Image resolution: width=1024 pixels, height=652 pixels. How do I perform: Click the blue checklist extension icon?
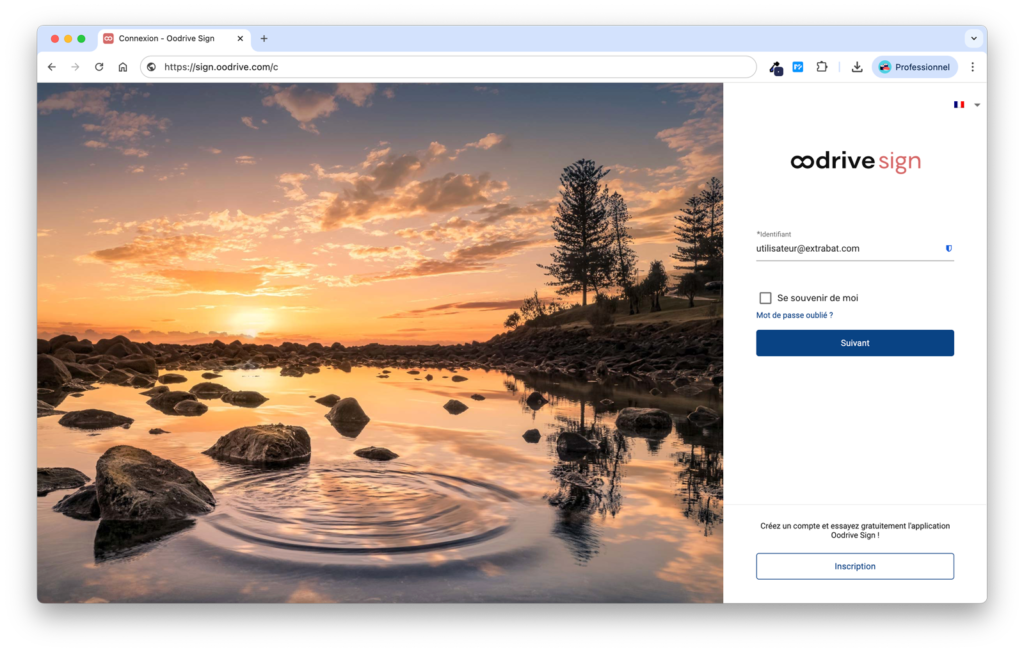[x=798, y=67]
